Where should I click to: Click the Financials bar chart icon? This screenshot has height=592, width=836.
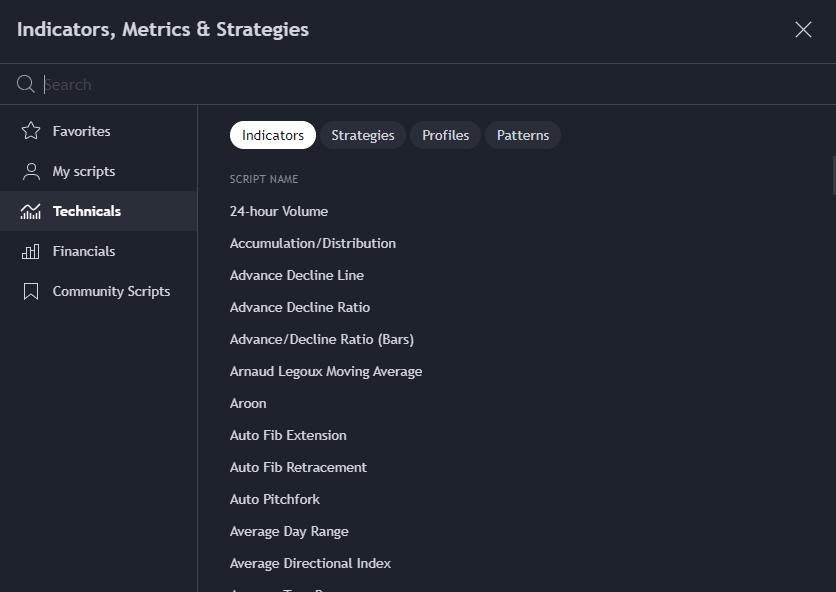pos(31,251)
